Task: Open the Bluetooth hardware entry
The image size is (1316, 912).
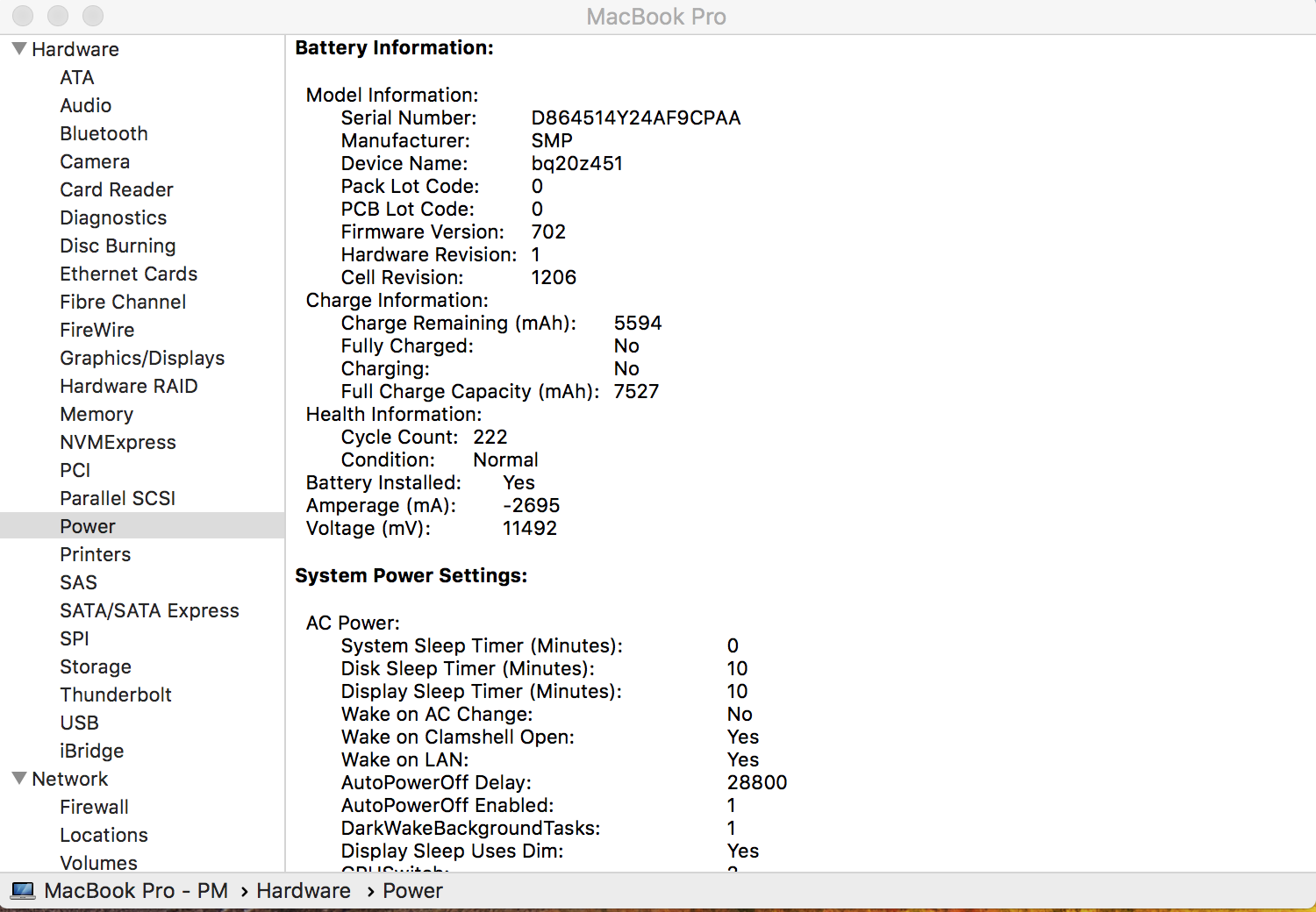Action: [104, 133]
